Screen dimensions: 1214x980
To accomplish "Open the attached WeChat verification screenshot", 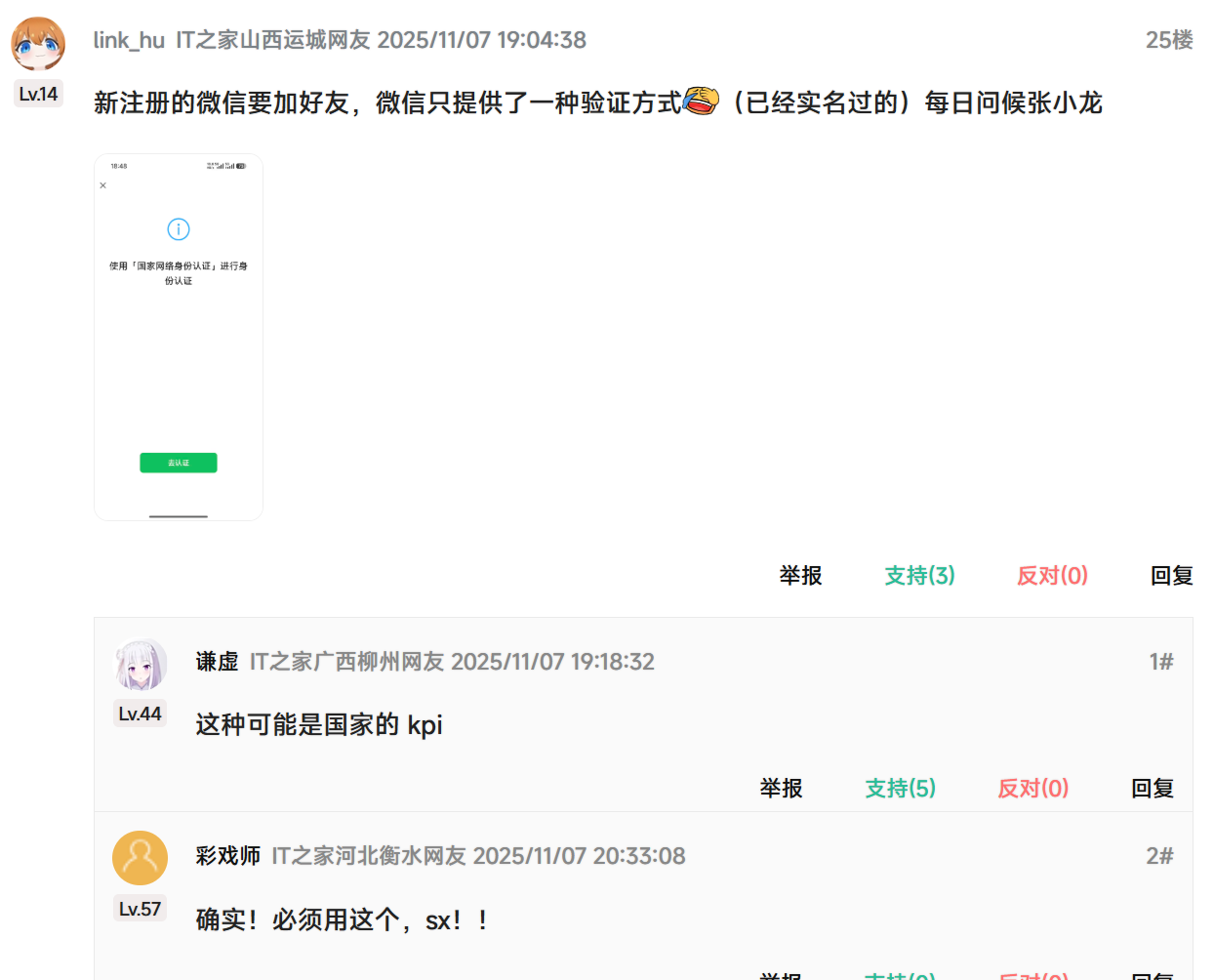I will coord(179,337).
